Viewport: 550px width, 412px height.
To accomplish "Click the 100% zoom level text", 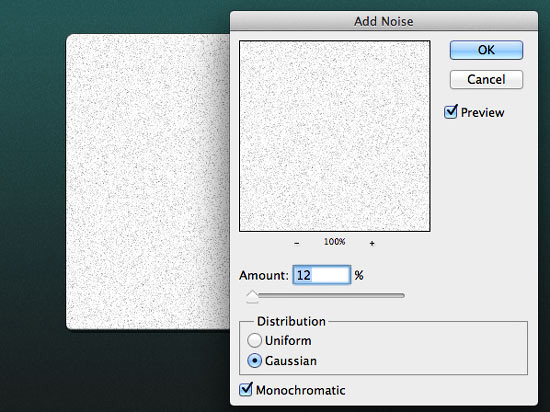I will [x=334, y=242].
